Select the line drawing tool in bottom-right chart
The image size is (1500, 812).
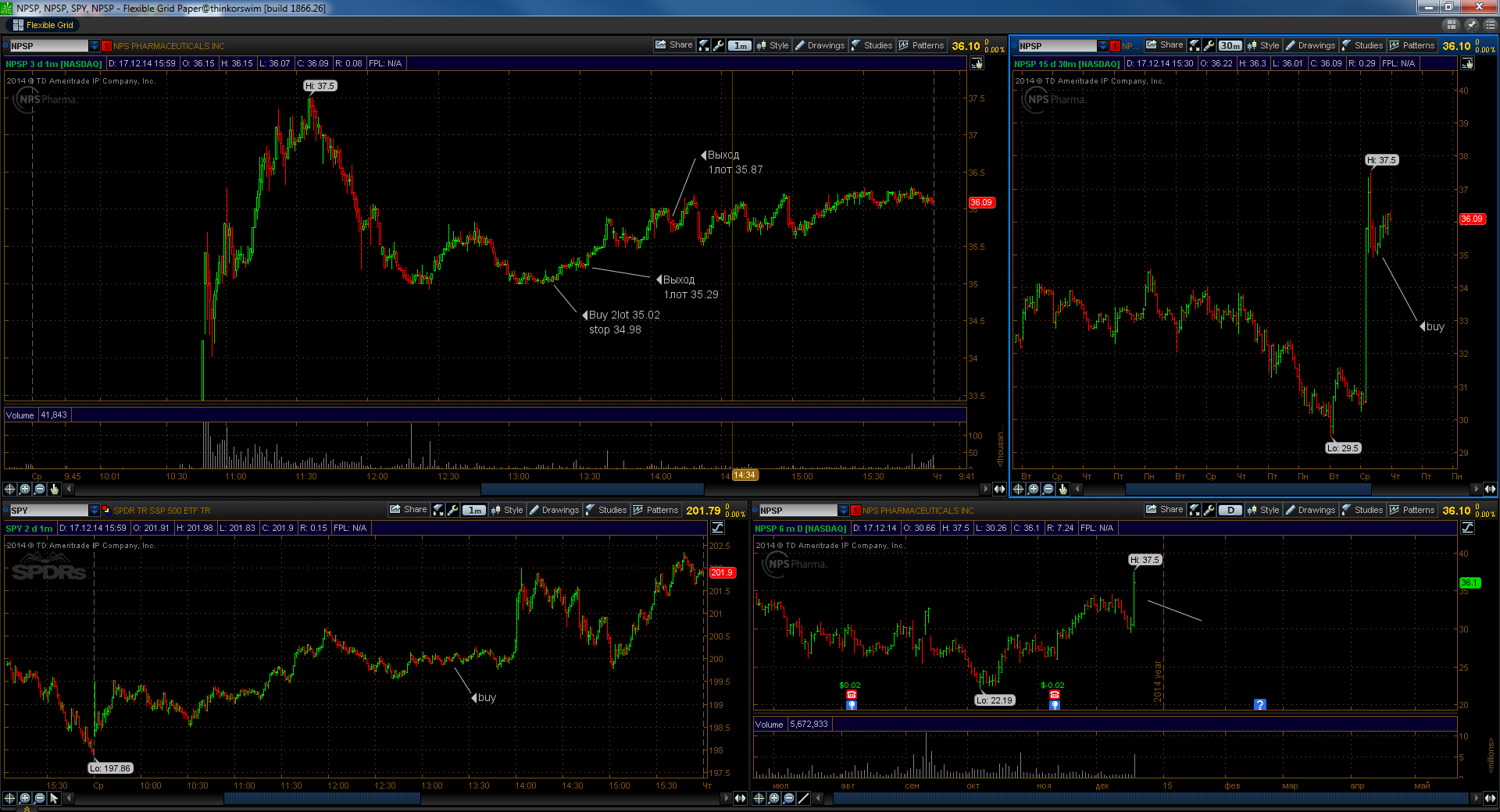click(804, 798)
